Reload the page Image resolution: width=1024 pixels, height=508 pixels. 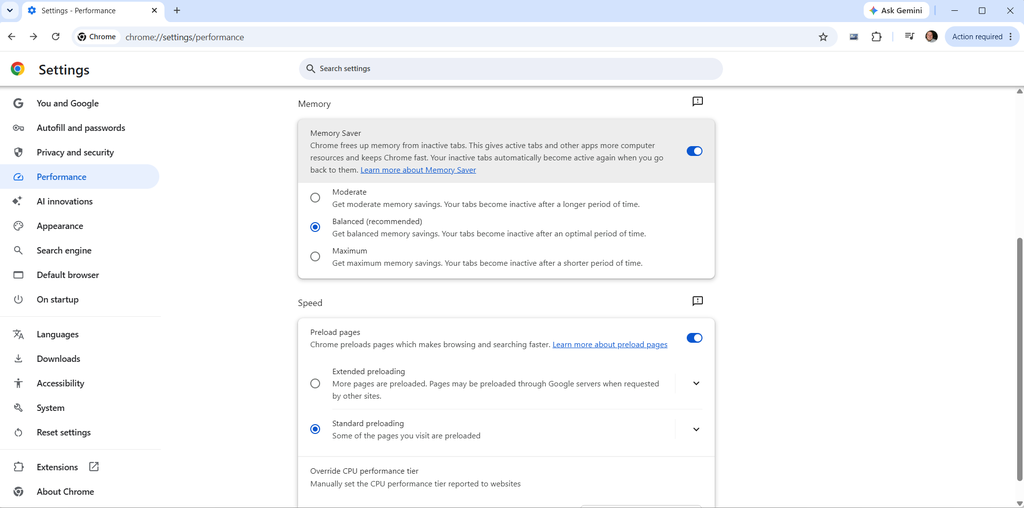[56, 37]
